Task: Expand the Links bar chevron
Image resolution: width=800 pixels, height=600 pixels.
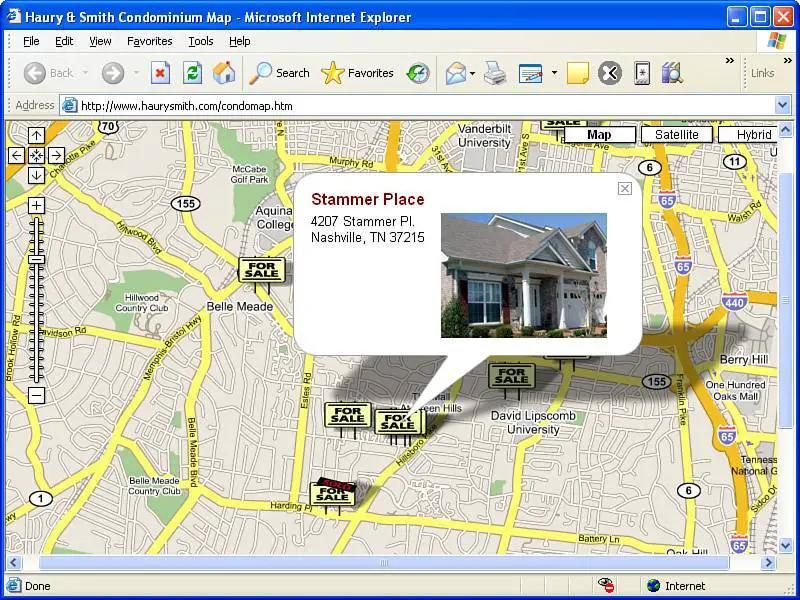Action: 788,61
